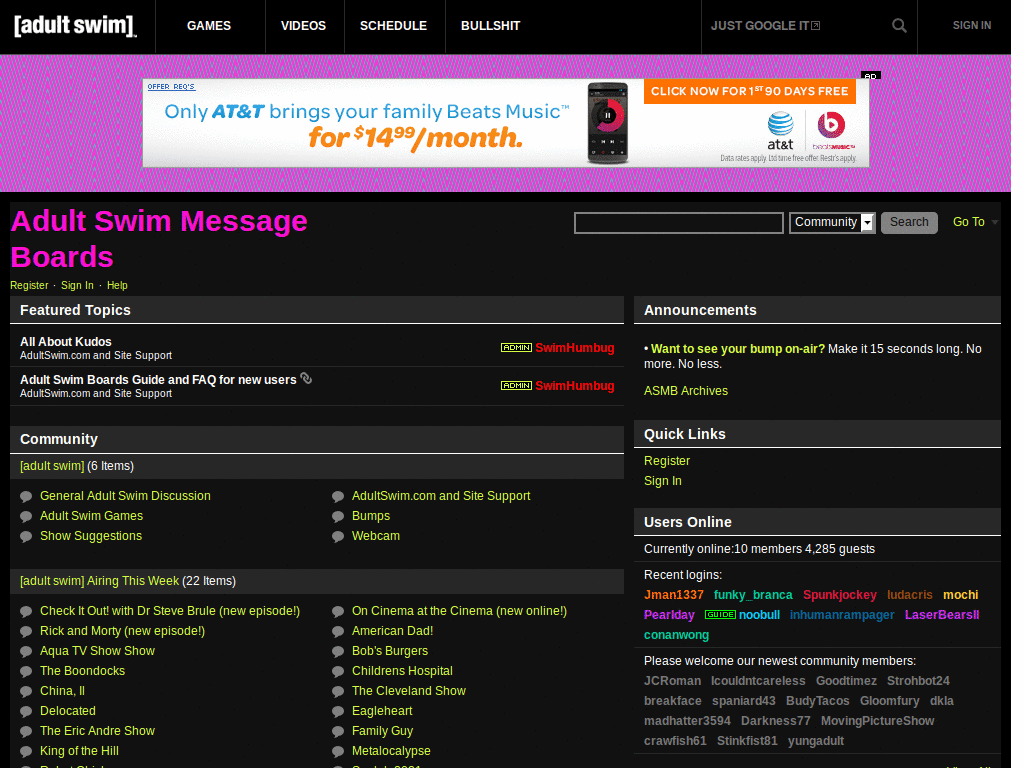Click the speech bubble icon beside Webcam

click(x=338, y=537)
